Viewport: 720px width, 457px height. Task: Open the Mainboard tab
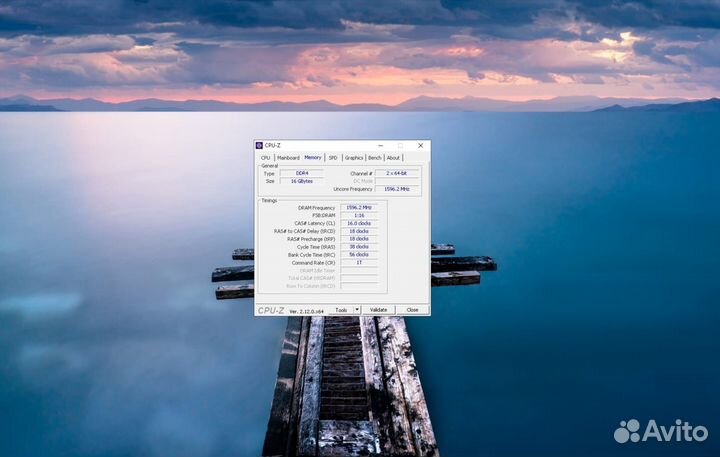[x=288, y=157]
